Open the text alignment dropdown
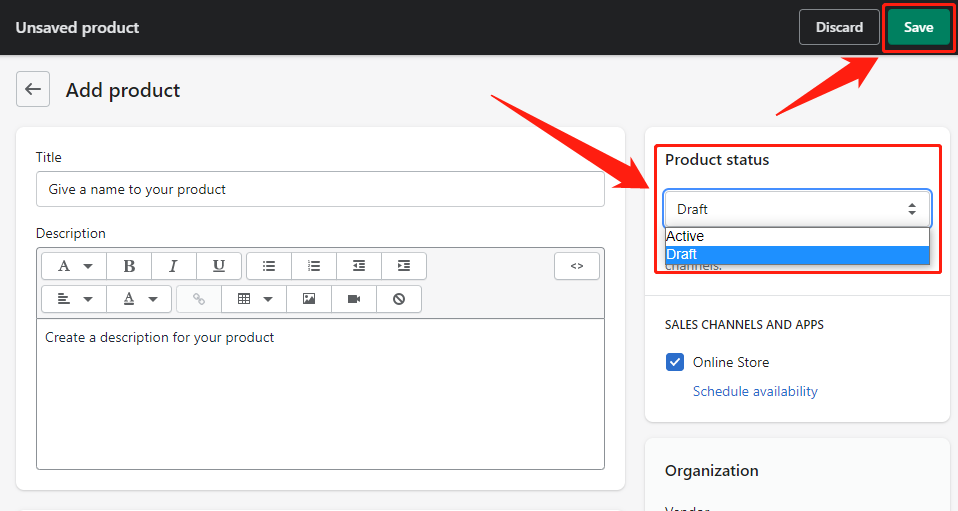Image resolution: width=958 pixels, height=511 pixels. (x=74, y=299)
